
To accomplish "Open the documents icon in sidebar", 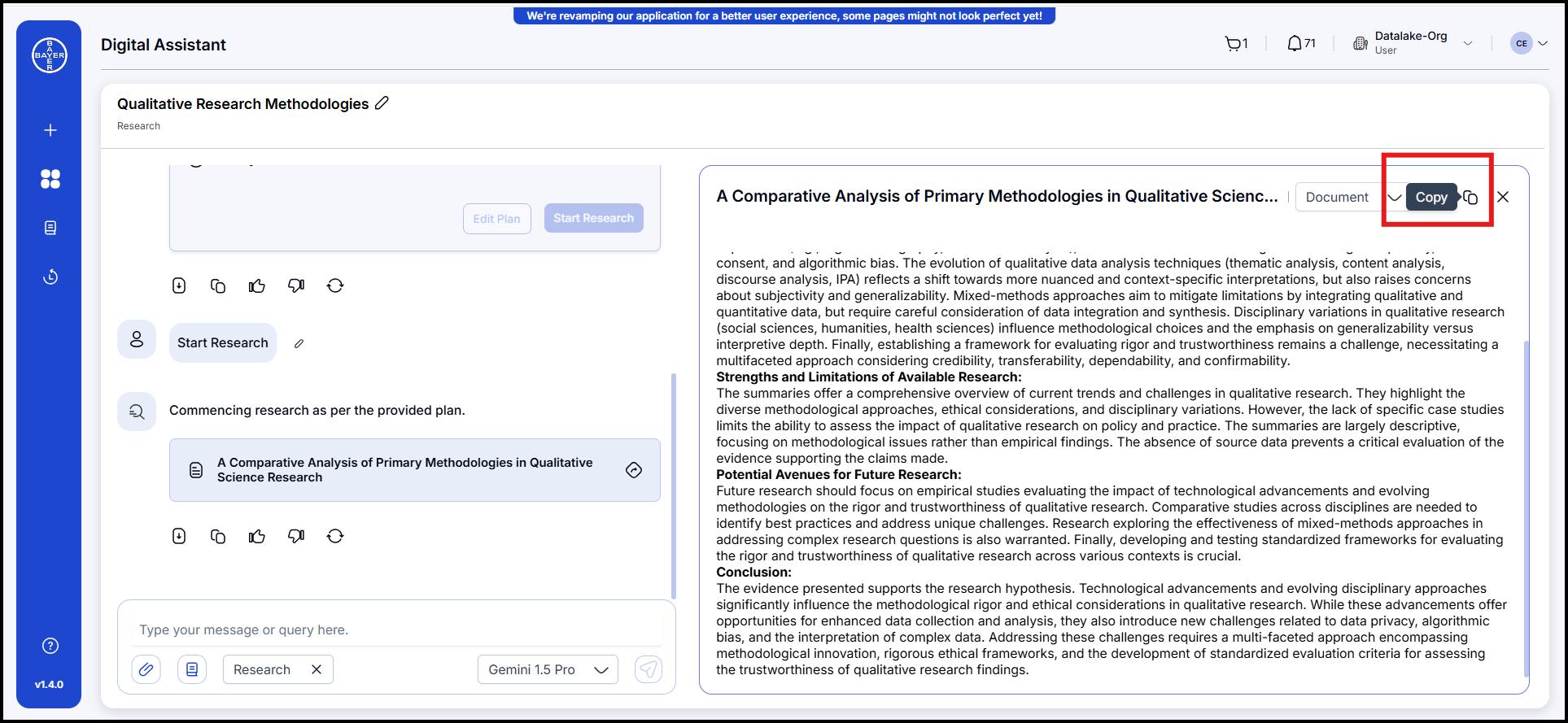I will 50,228.
